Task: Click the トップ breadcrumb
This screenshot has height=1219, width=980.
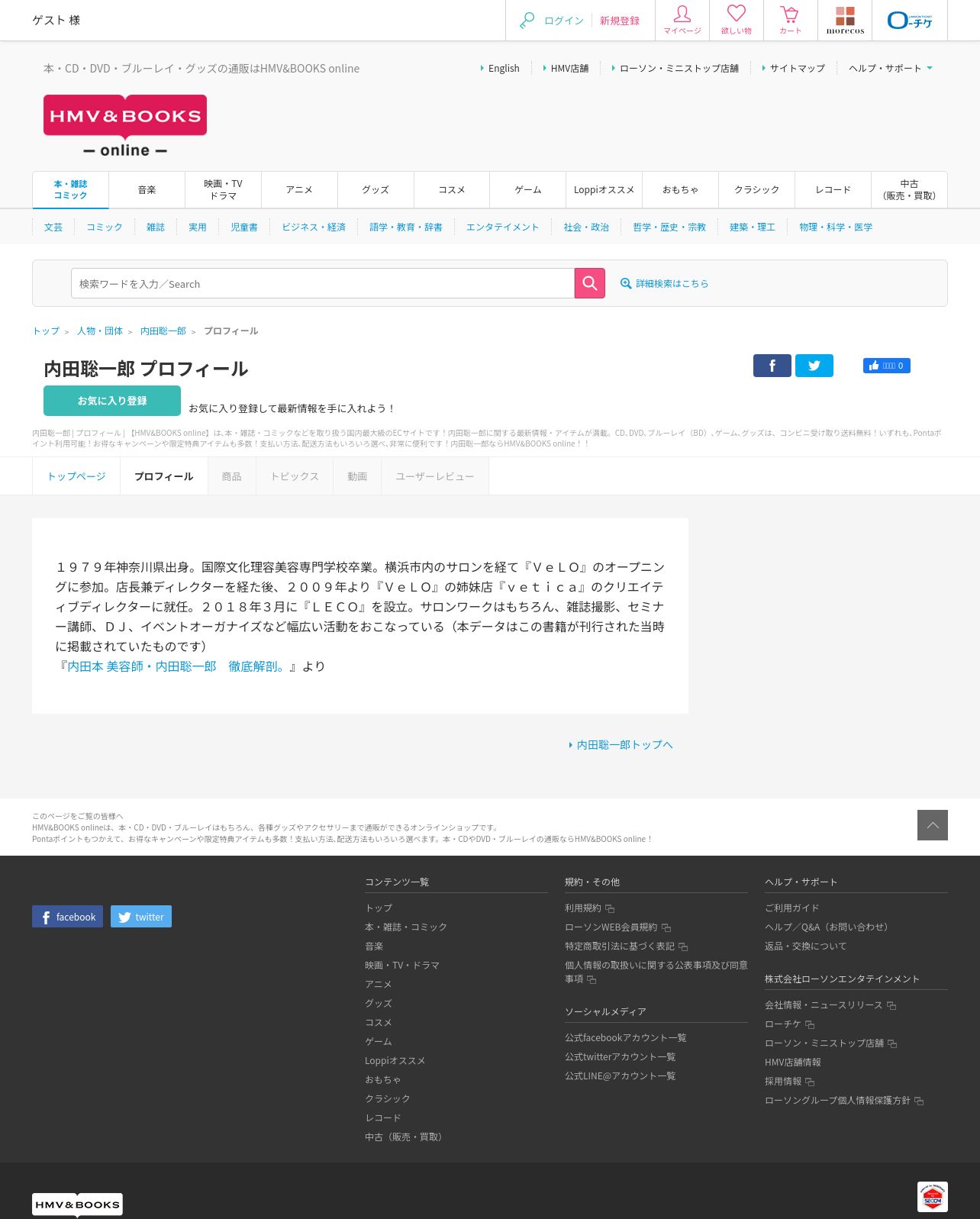Action: tap(46, 331)
